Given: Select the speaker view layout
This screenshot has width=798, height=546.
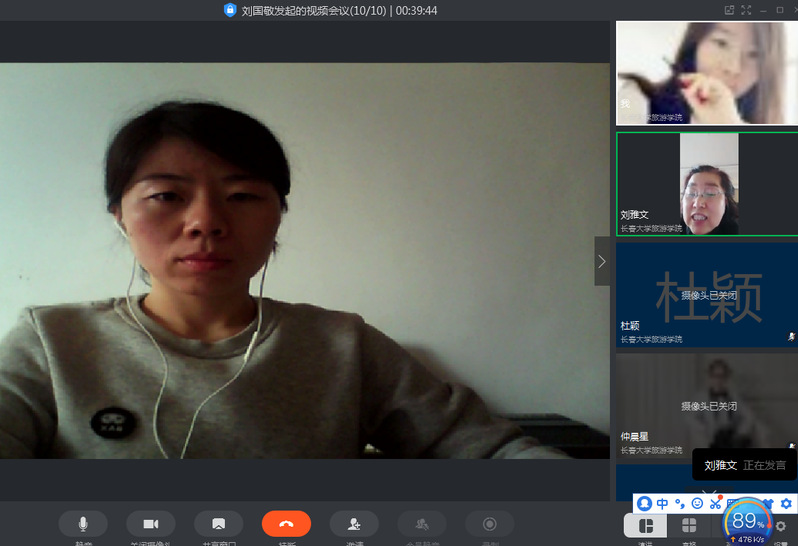Looking at the screenshot, I should tap(645, 526).
